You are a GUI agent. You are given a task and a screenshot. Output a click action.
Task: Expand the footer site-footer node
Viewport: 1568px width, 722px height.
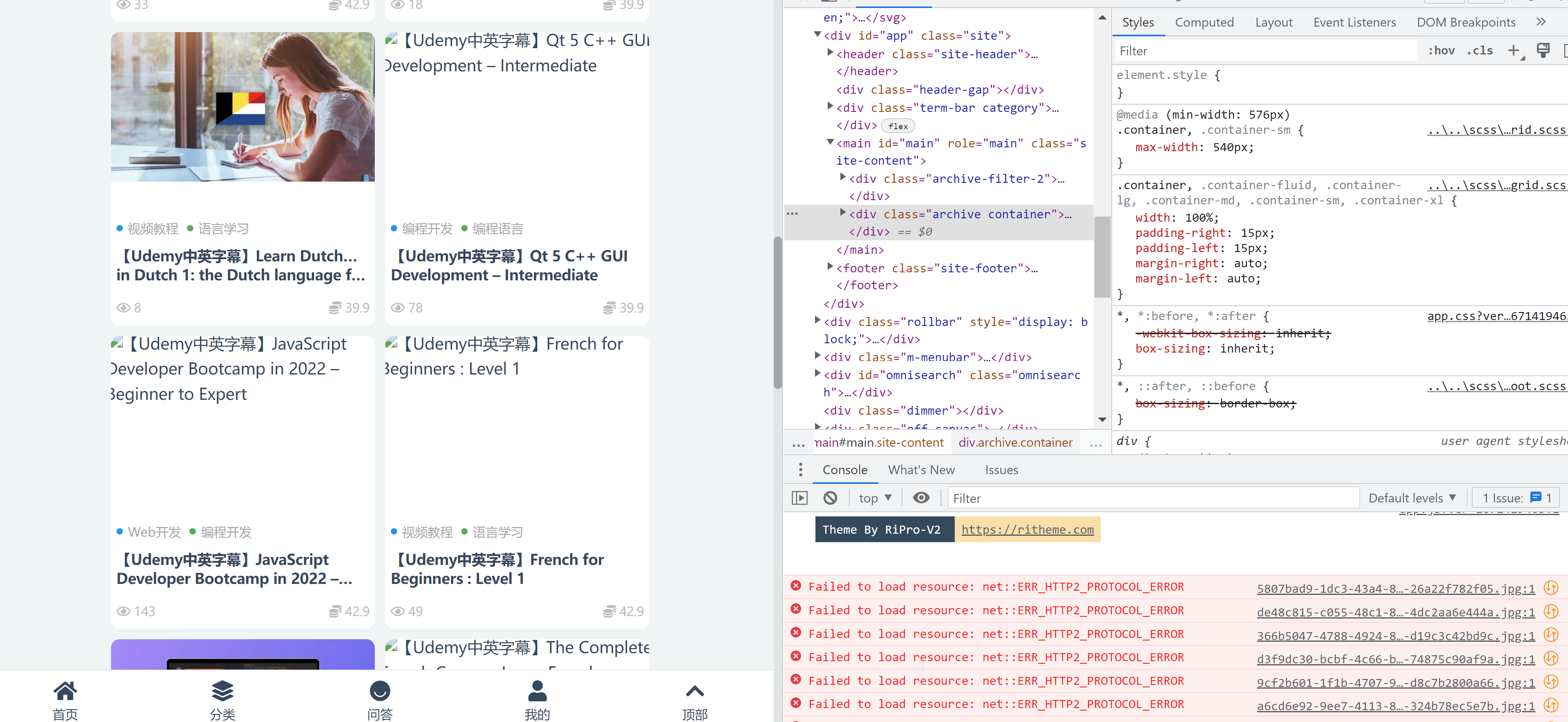[830, 267]
